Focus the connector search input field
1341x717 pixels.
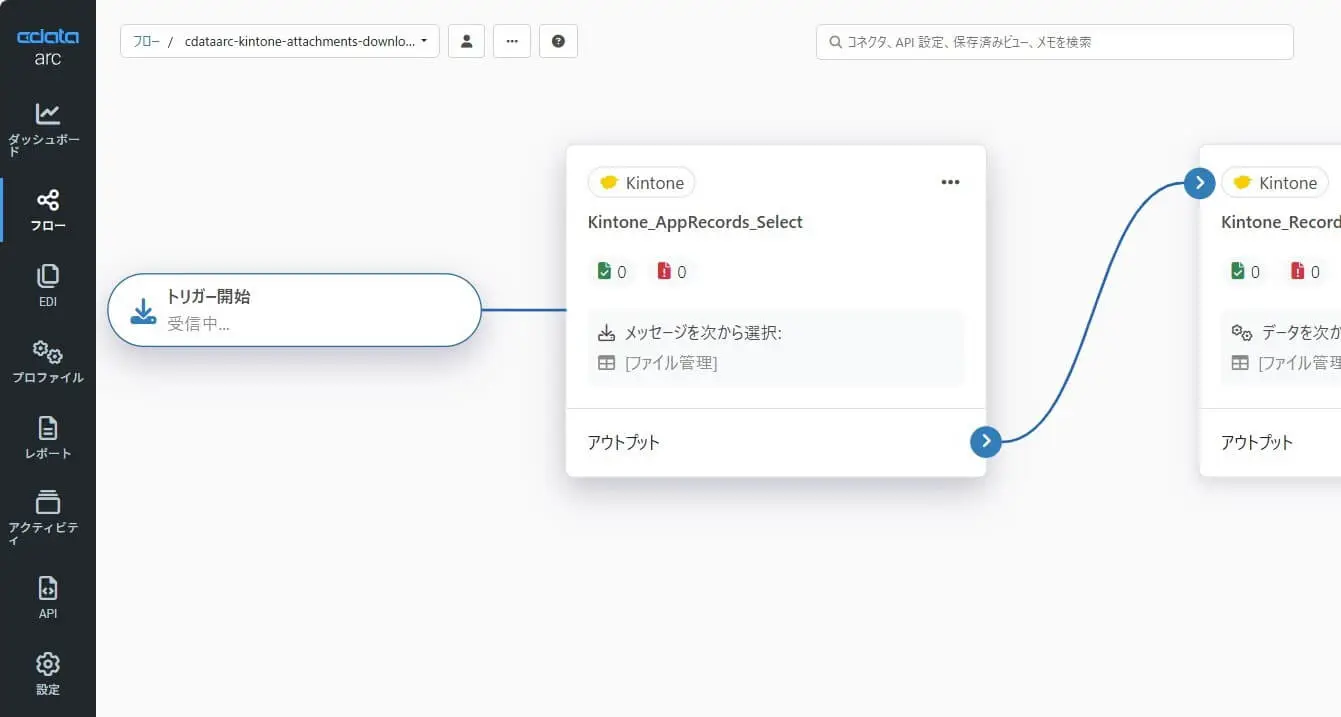point(1055,42)
